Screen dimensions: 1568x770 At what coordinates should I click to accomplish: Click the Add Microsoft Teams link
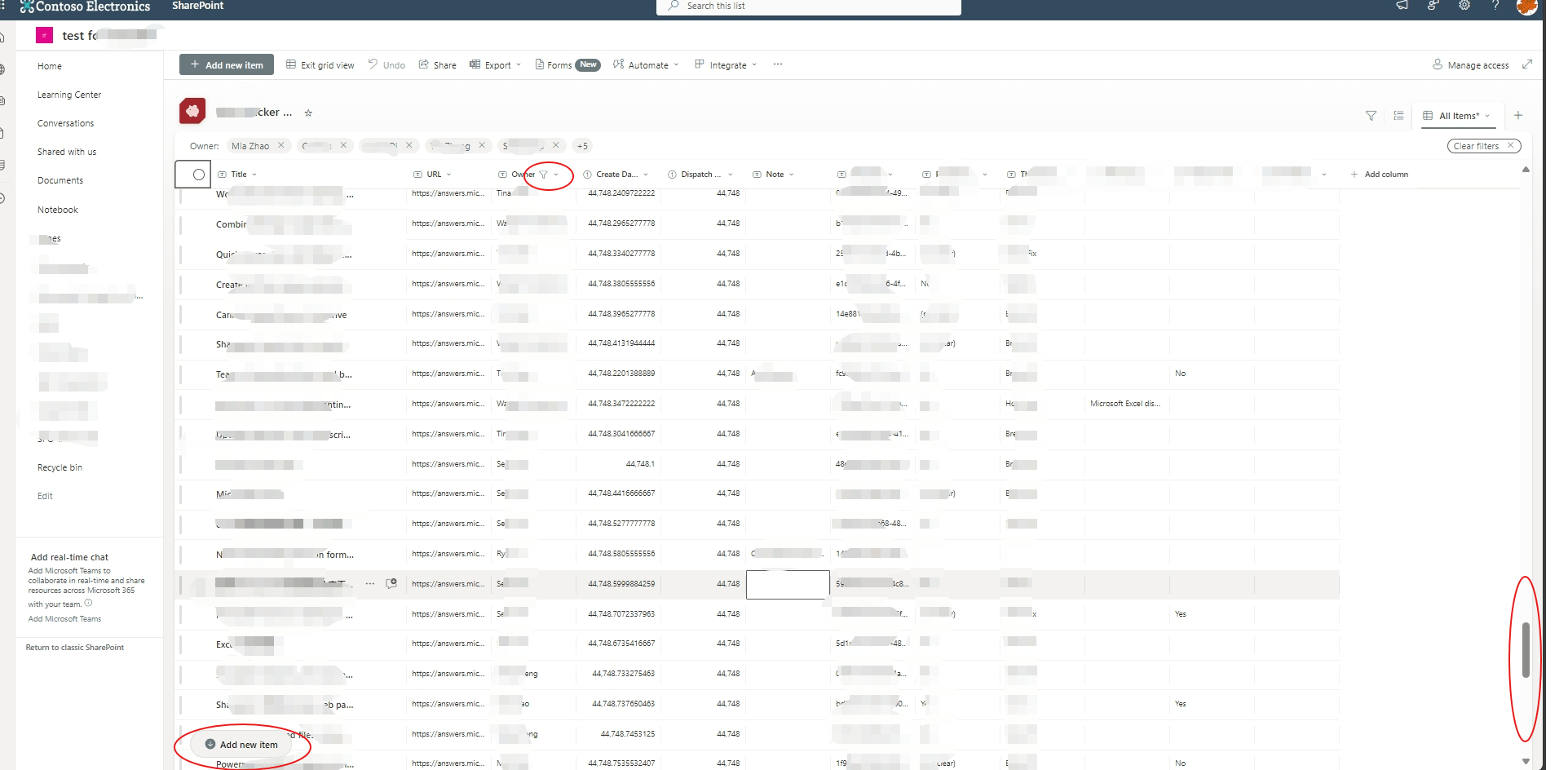point(65,619)
